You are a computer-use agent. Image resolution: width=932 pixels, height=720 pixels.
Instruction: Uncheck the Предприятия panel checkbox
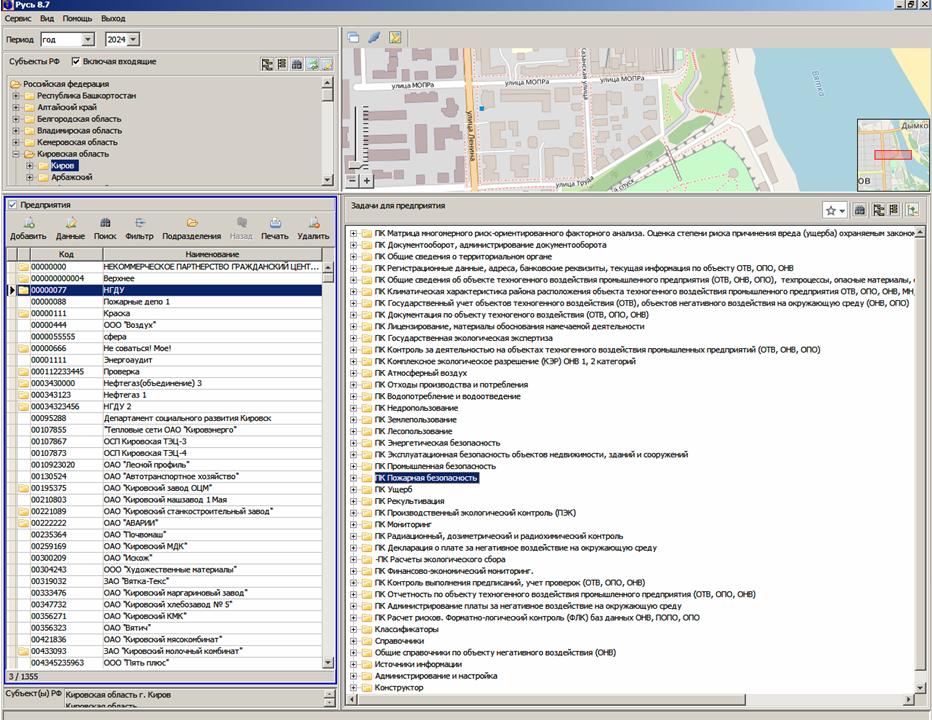point(12,205)
